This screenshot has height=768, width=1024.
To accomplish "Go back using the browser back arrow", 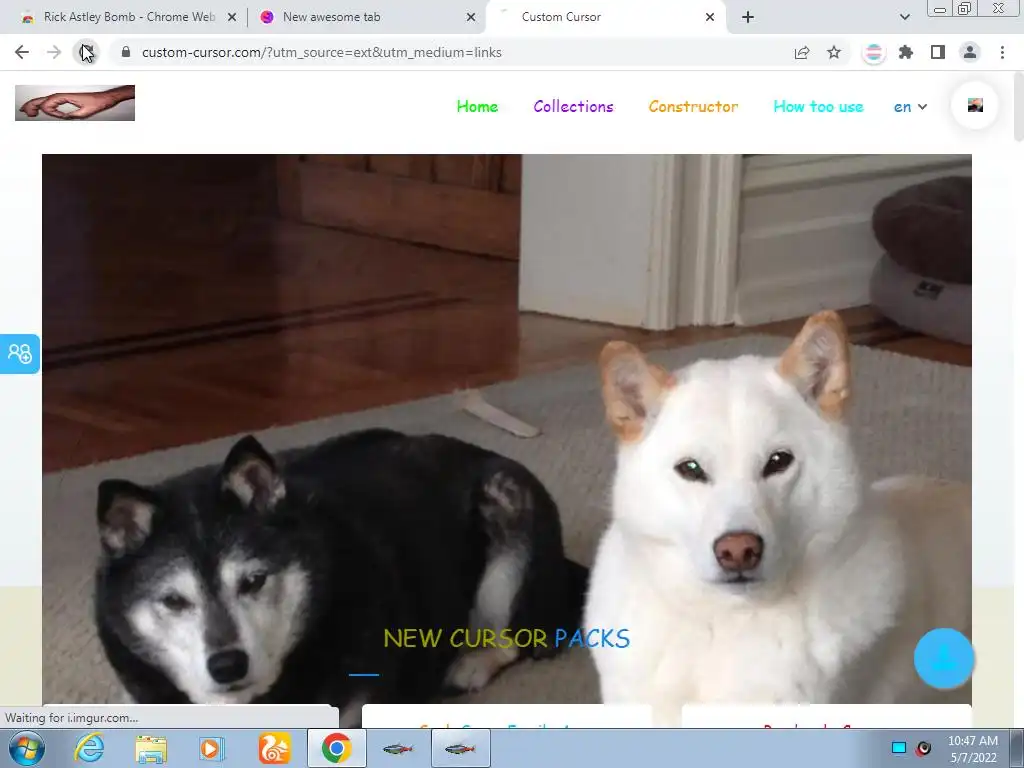I will 22,52.
